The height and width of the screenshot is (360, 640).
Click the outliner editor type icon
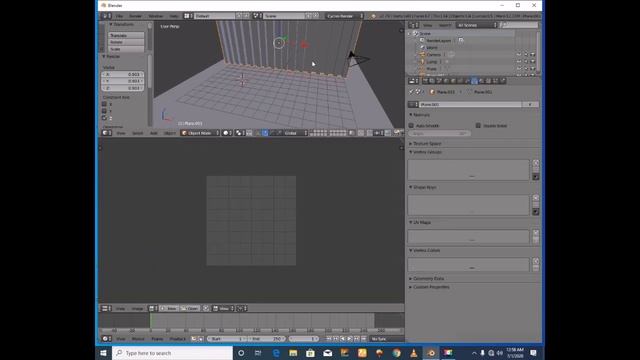pyautogui.click(x=413, y=25)
